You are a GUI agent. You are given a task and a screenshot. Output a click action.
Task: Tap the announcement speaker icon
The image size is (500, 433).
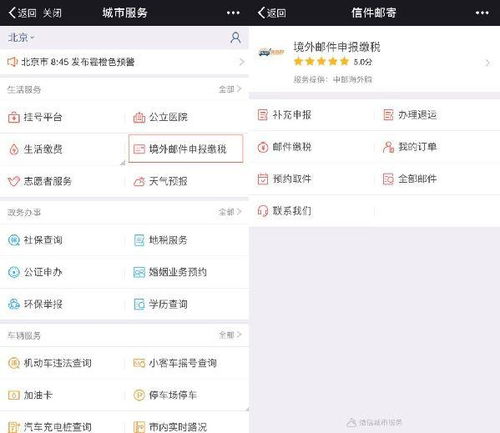tap(12, 62)
